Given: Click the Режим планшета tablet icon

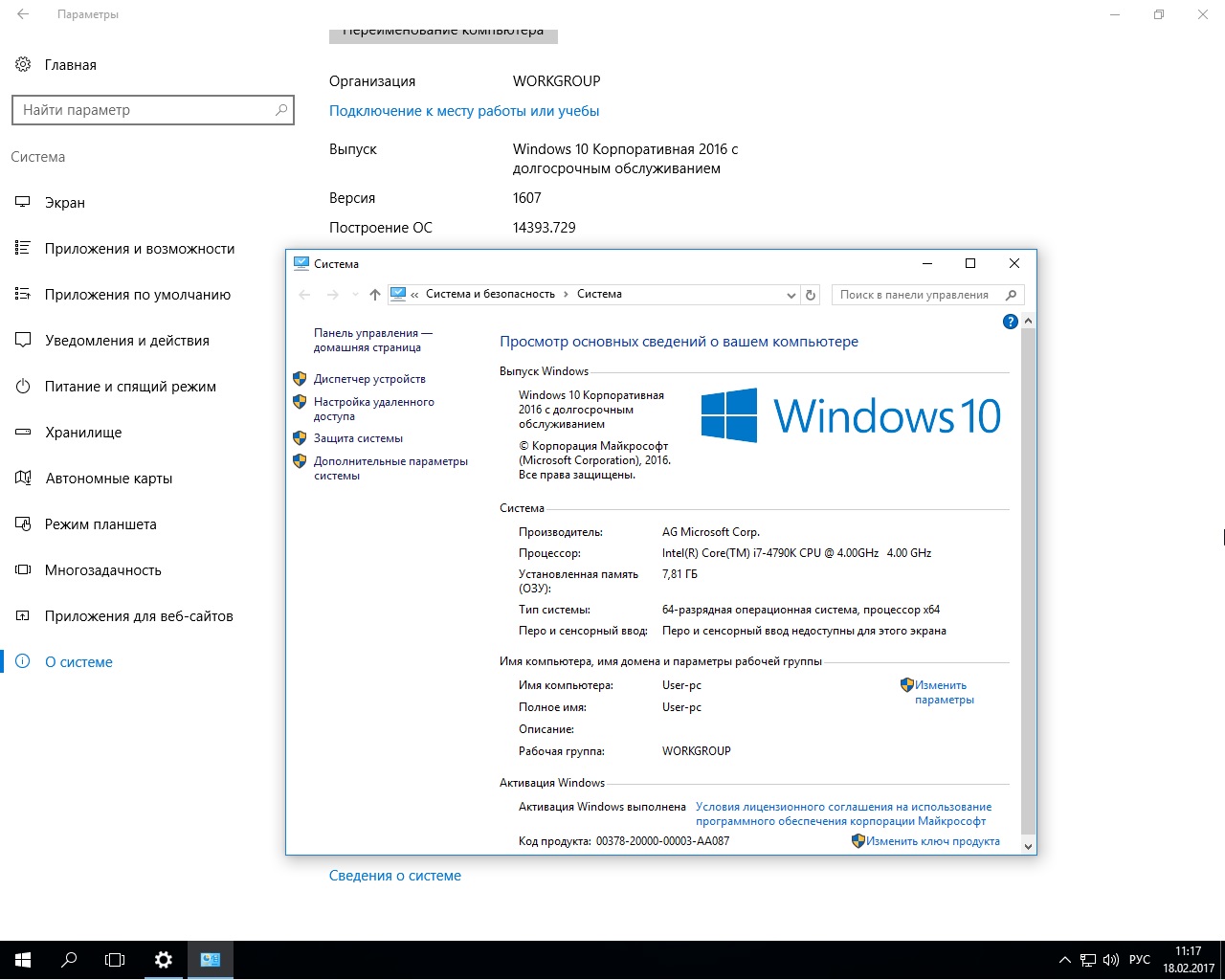Looking at the screenshot, I should click(x=23, y=524).
